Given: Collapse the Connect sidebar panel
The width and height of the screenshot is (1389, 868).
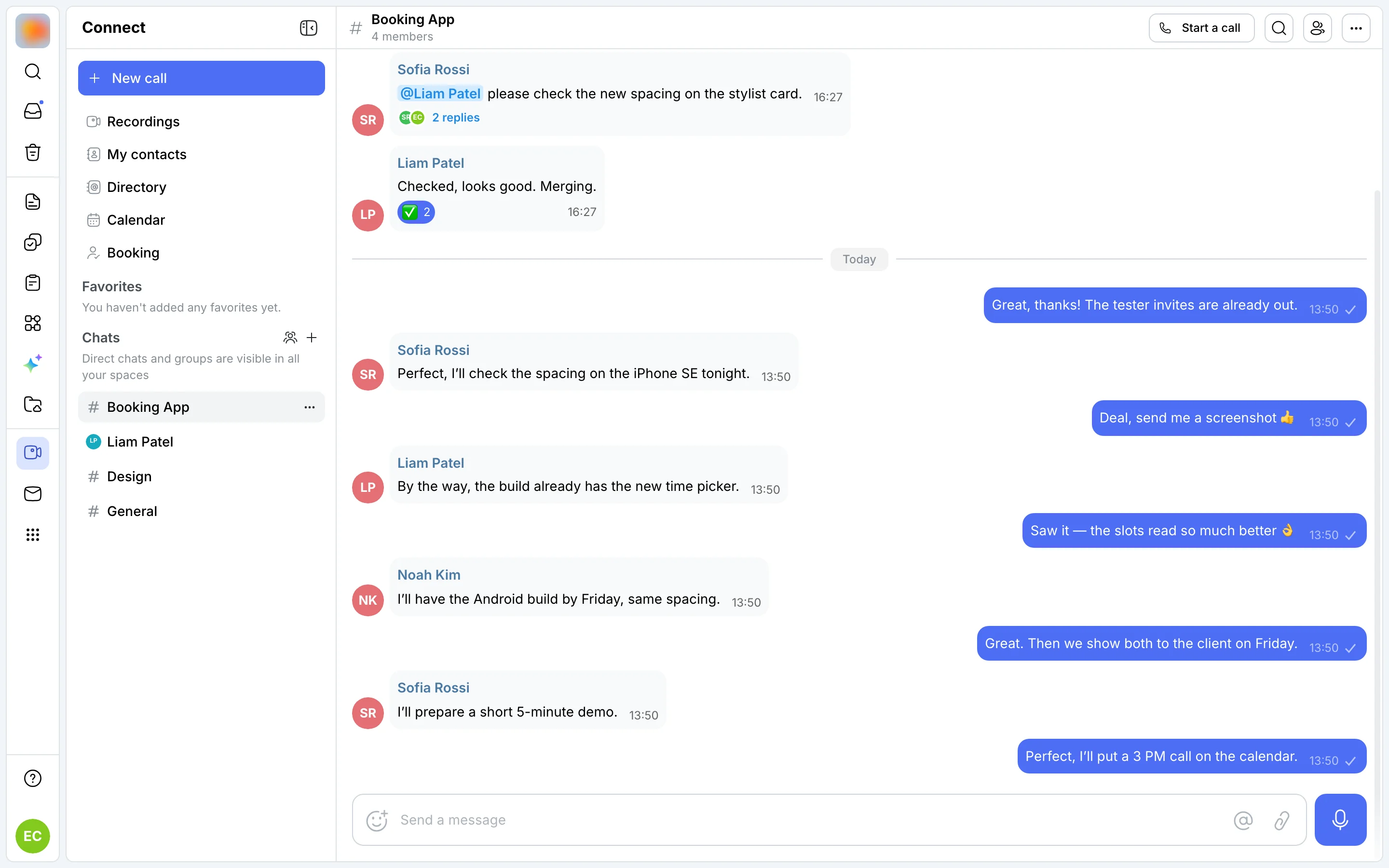Looking at the screenshot, I should pyautogui.click(x=308, y=27).
